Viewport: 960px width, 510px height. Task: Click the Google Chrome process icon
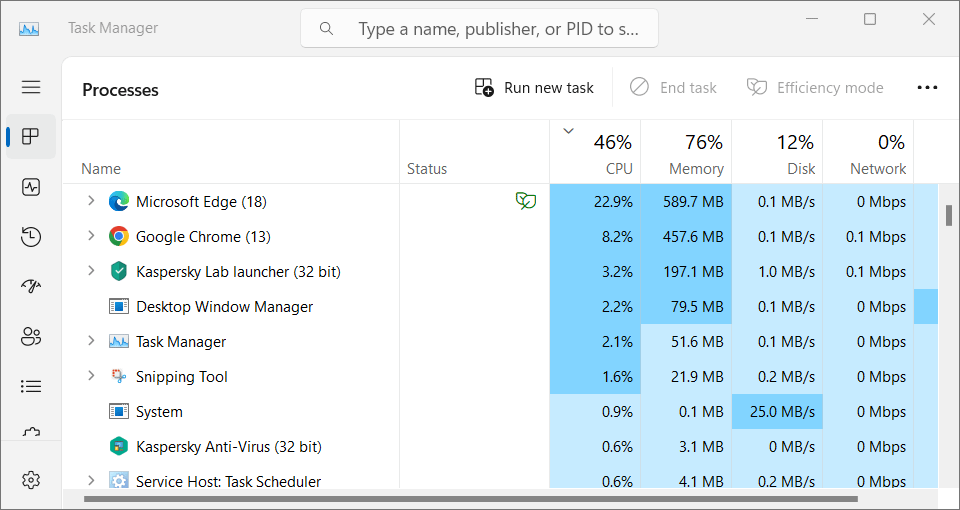[x=119, y=237]
